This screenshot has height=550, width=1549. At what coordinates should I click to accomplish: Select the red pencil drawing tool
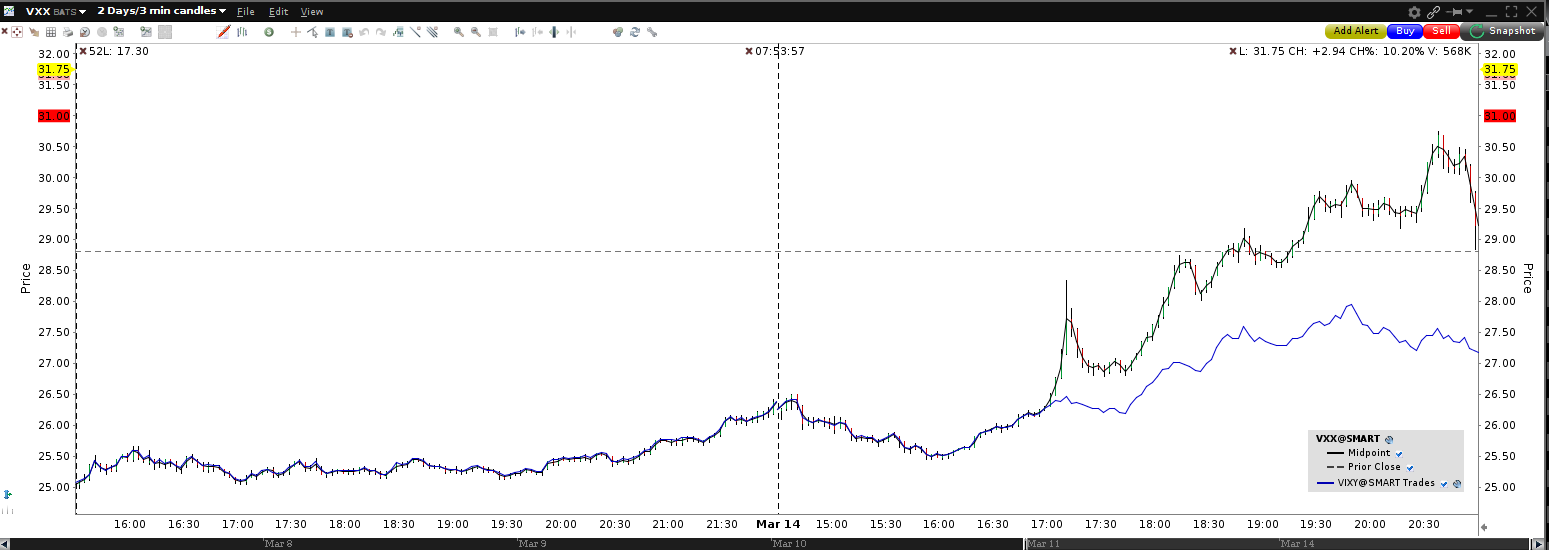(x=224, y=32)
